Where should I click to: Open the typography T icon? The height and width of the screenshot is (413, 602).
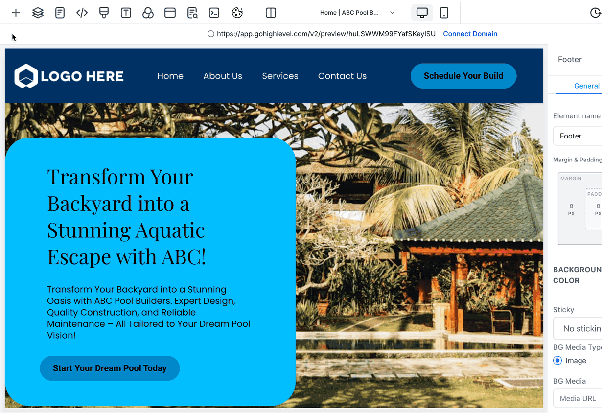click(x=126, y=13)
